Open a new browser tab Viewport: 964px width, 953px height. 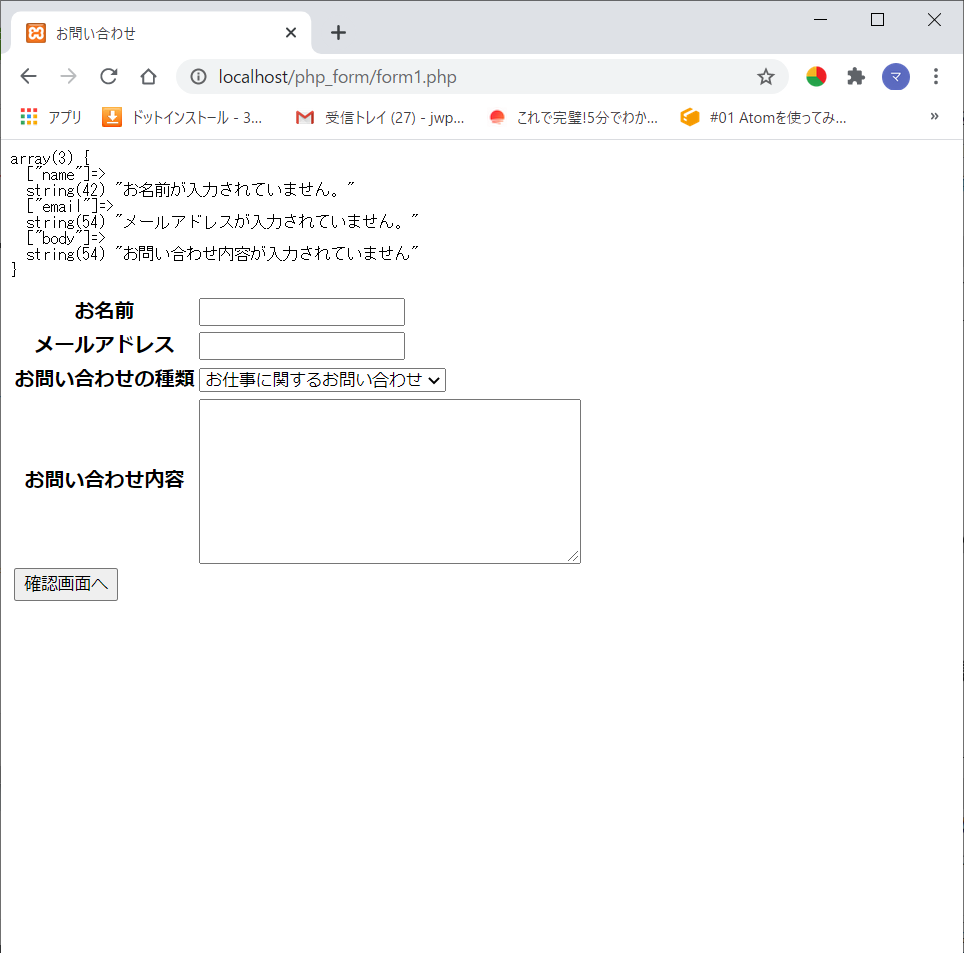[338, 33]
